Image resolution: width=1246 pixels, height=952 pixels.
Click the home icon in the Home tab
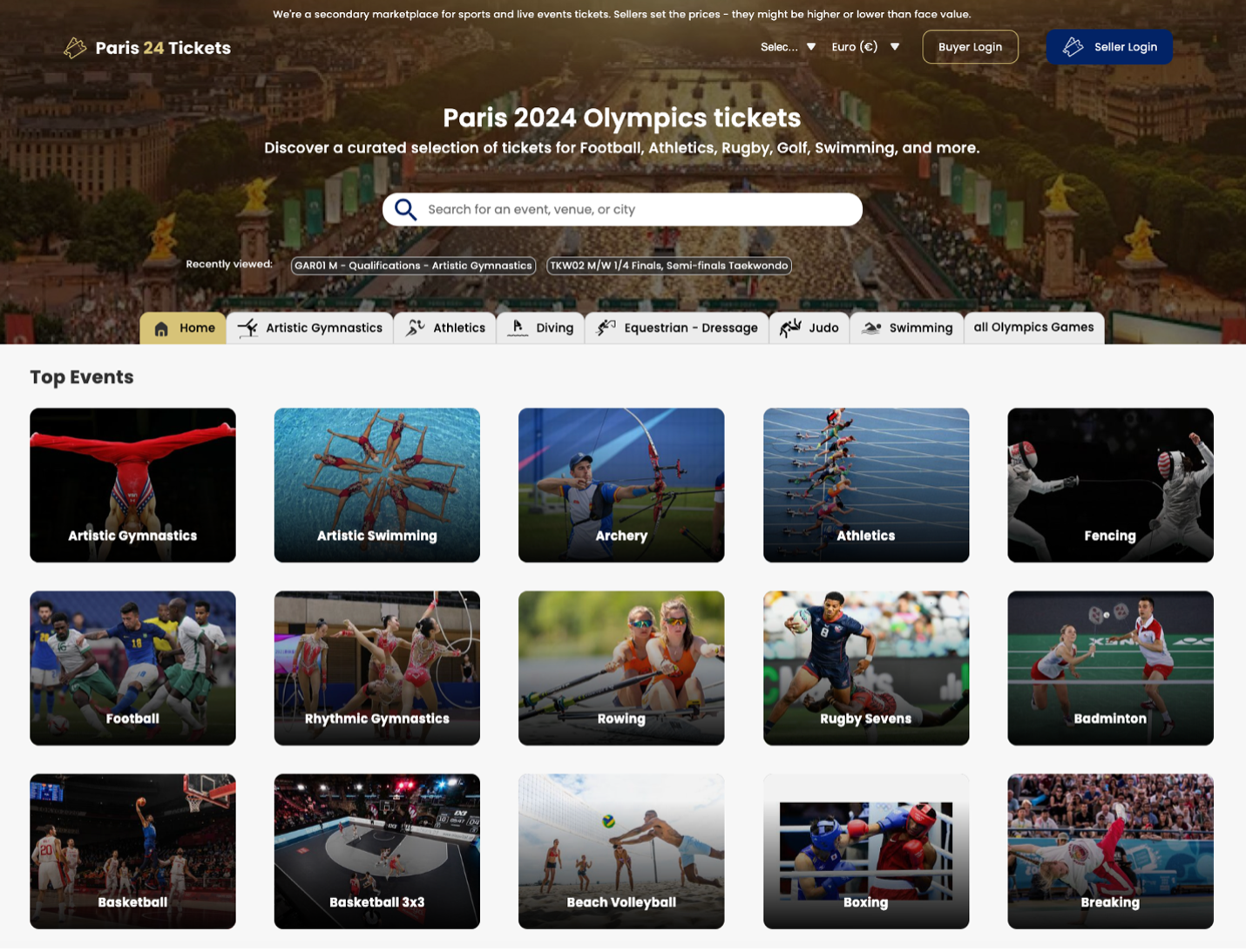[161, 328]
